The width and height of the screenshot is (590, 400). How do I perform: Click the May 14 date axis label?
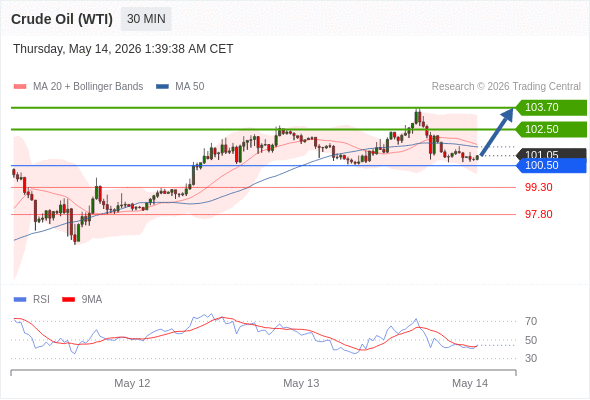point(470,383)
